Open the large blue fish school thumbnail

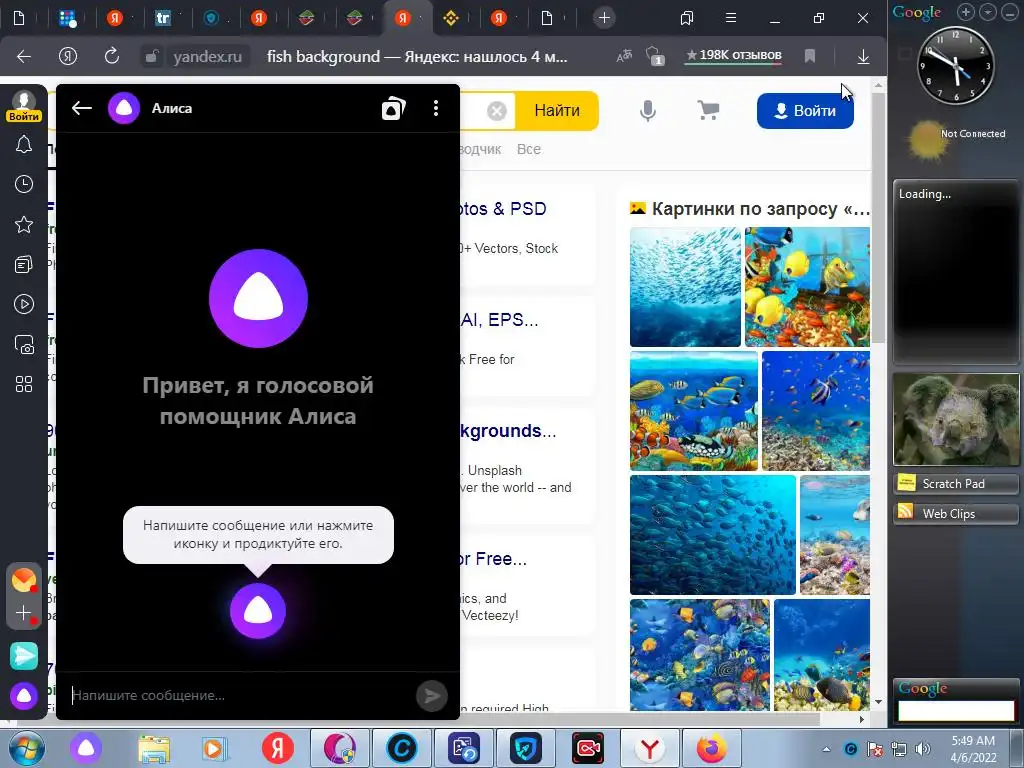pos(712,535)
